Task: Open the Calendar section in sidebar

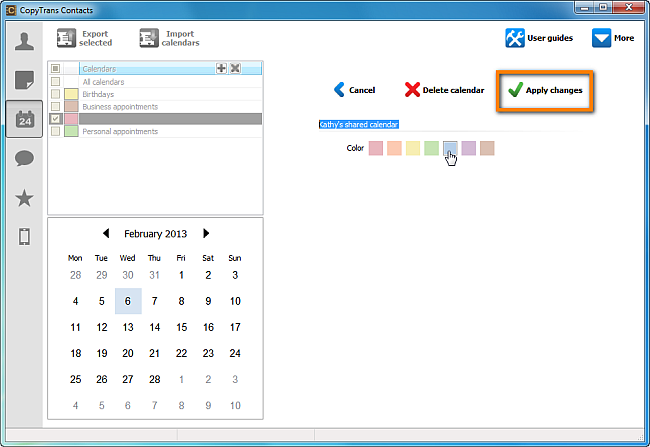Action: pos(24,119)
